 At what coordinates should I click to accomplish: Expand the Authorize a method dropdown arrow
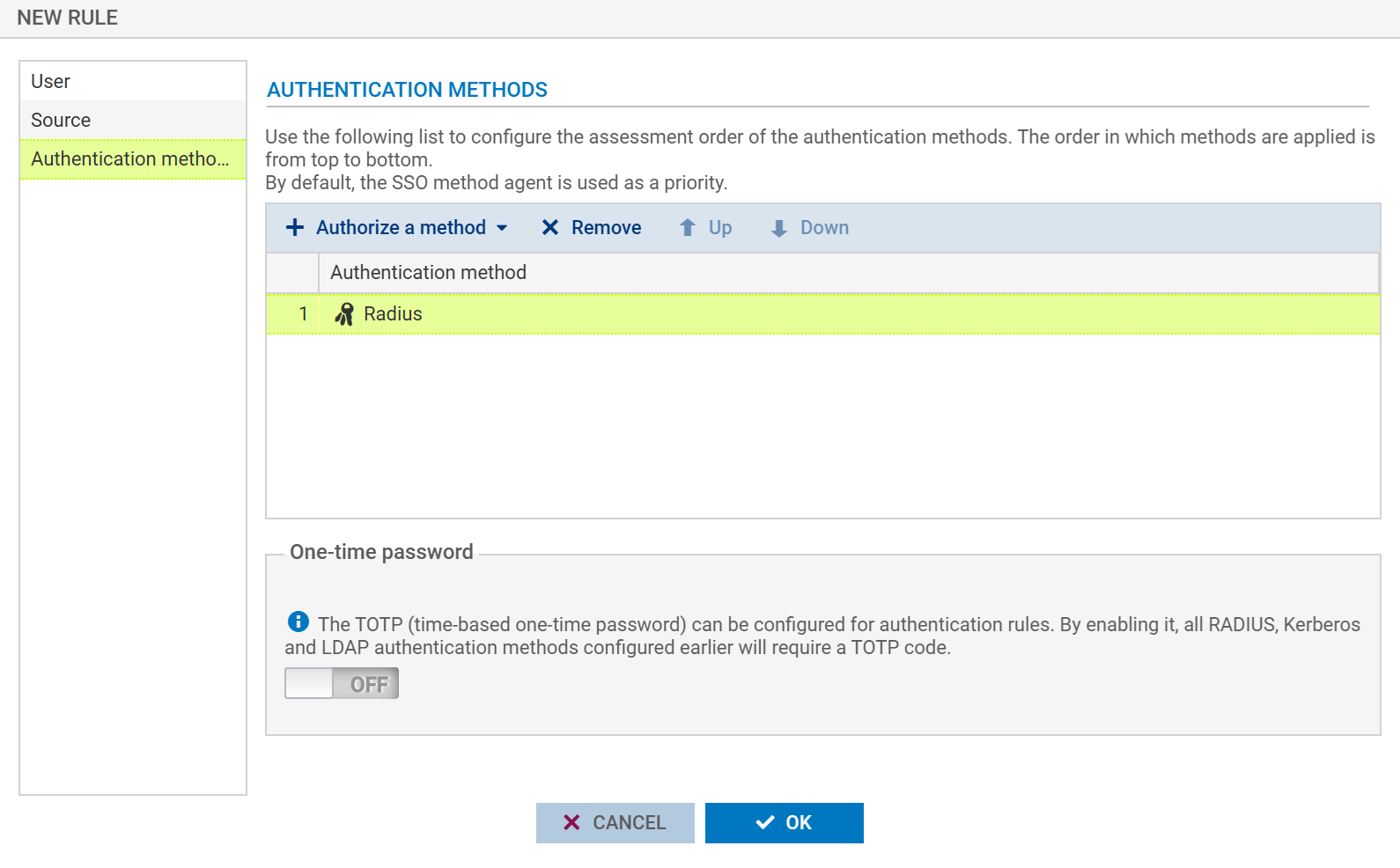point(502,228)
